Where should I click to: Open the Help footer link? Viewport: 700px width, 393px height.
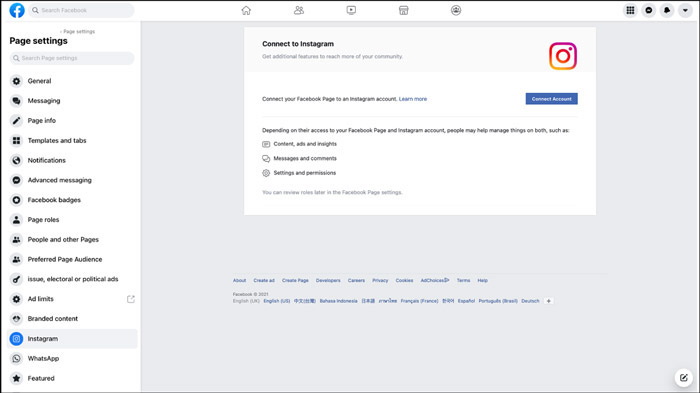483,280
